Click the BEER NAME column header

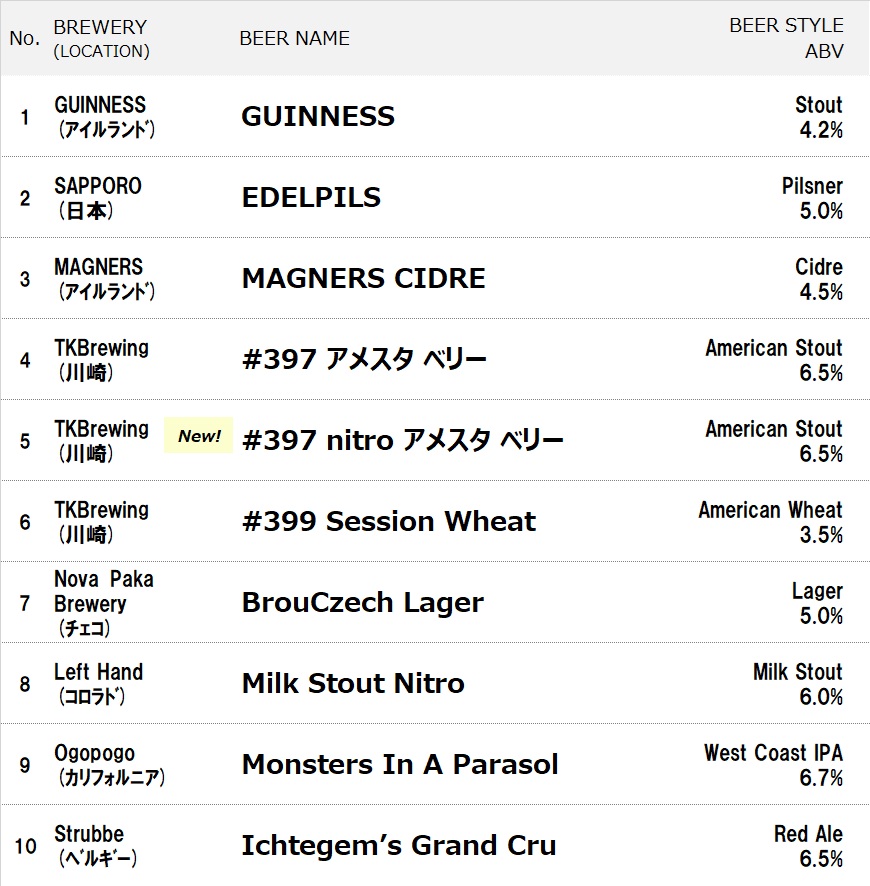coord(294,38)
